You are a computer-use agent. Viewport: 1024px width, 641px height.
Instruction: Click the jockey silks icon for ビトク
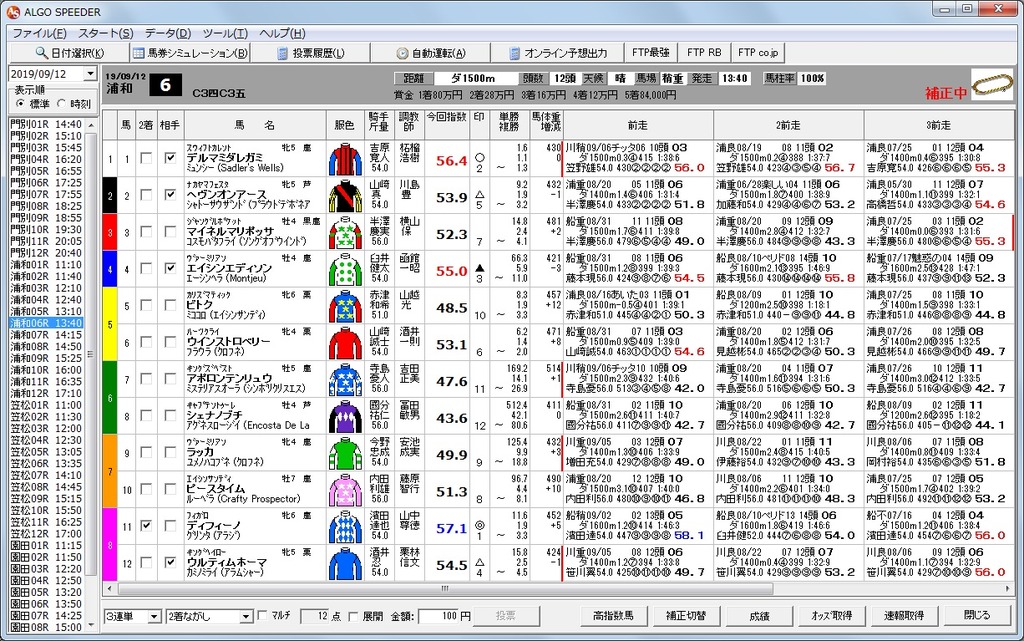point(345,307)
